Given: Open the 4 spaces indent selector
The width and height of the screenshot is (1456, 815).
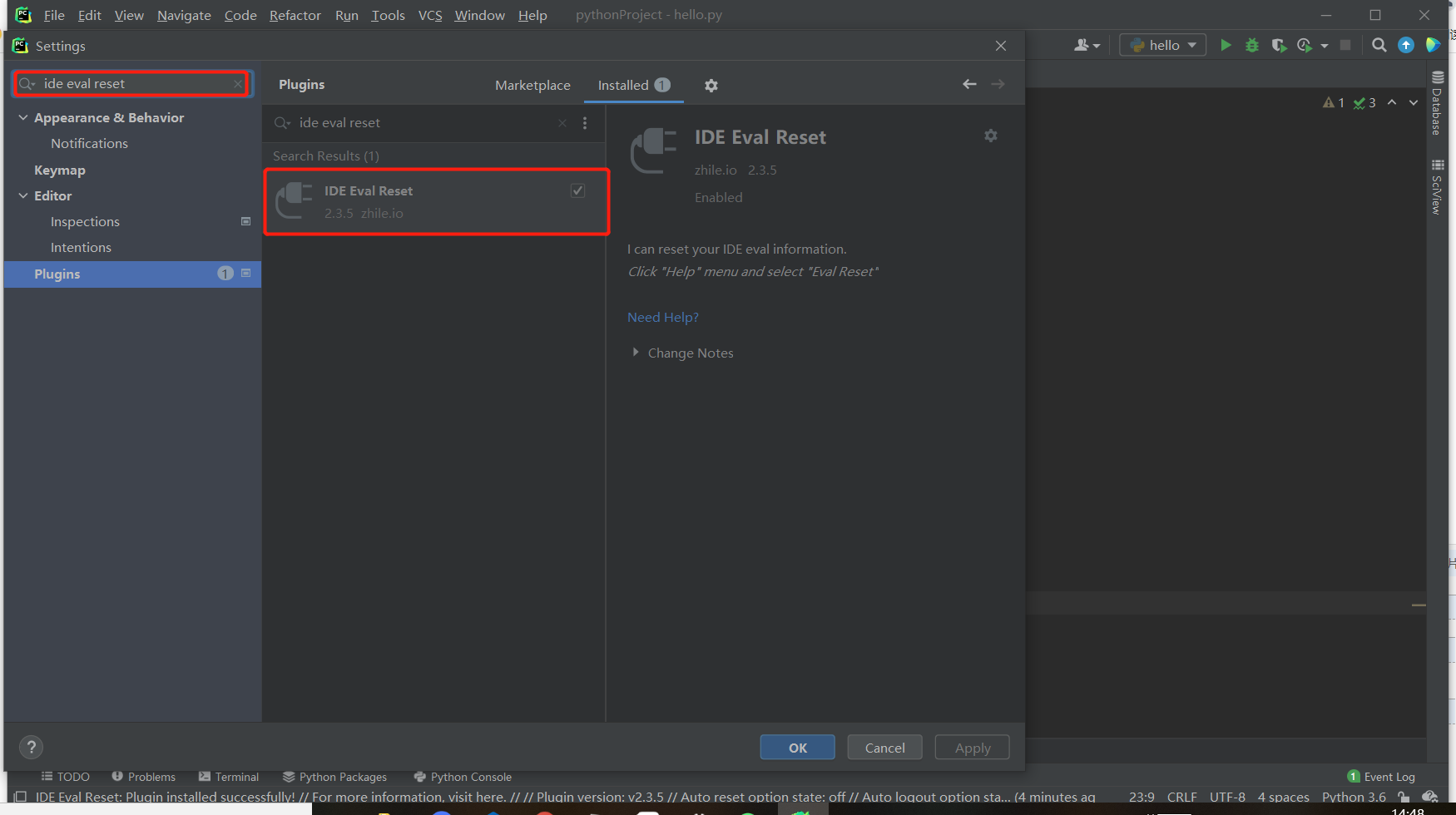Looking at the screenshot, I should pos(1283,797).
